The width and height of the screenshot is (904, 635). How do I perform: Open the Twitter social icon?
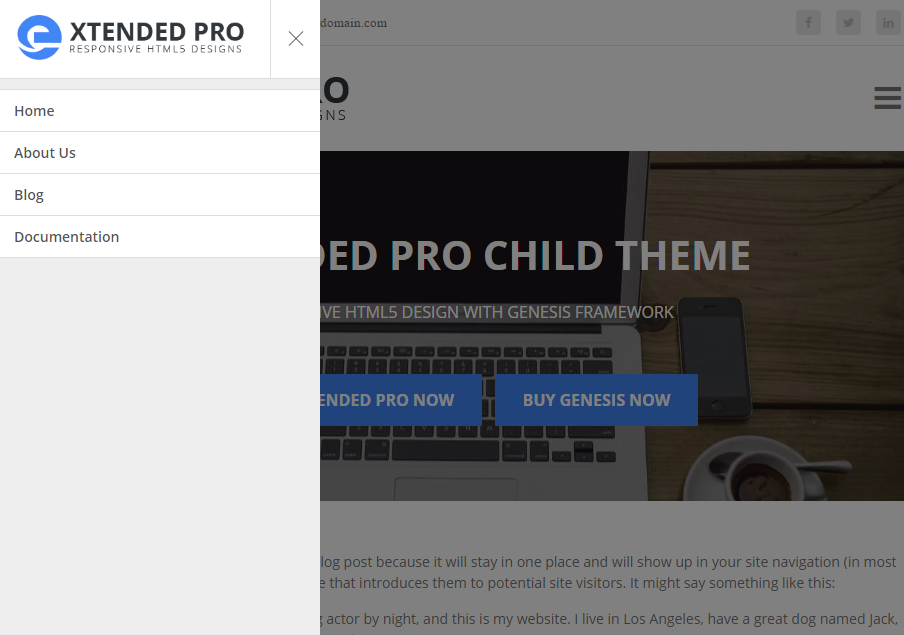[x=848, y=23]
